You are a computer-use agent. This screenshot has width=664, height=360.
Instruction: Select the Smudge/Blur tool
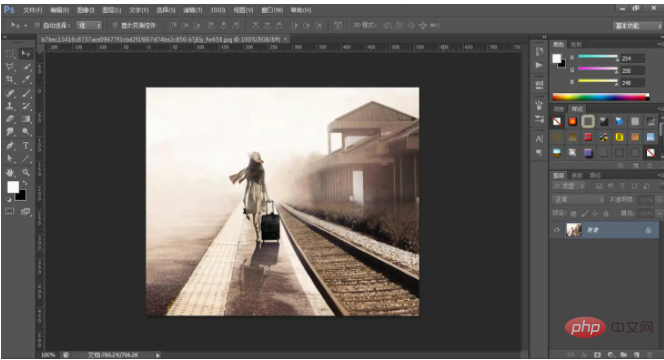(x=10, y=132)
